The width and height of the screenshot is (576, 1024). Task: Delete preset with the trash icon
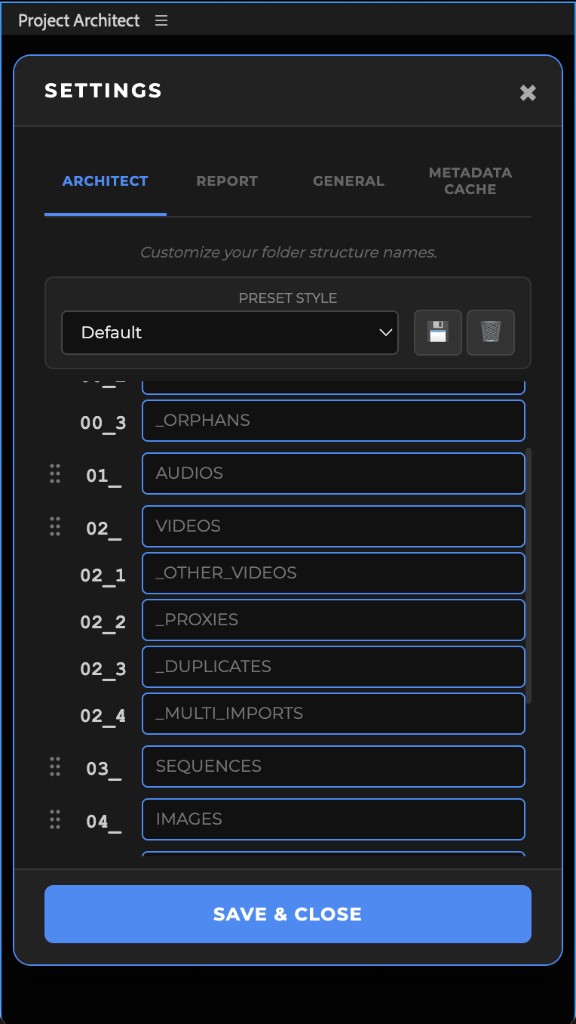point(490,332)
